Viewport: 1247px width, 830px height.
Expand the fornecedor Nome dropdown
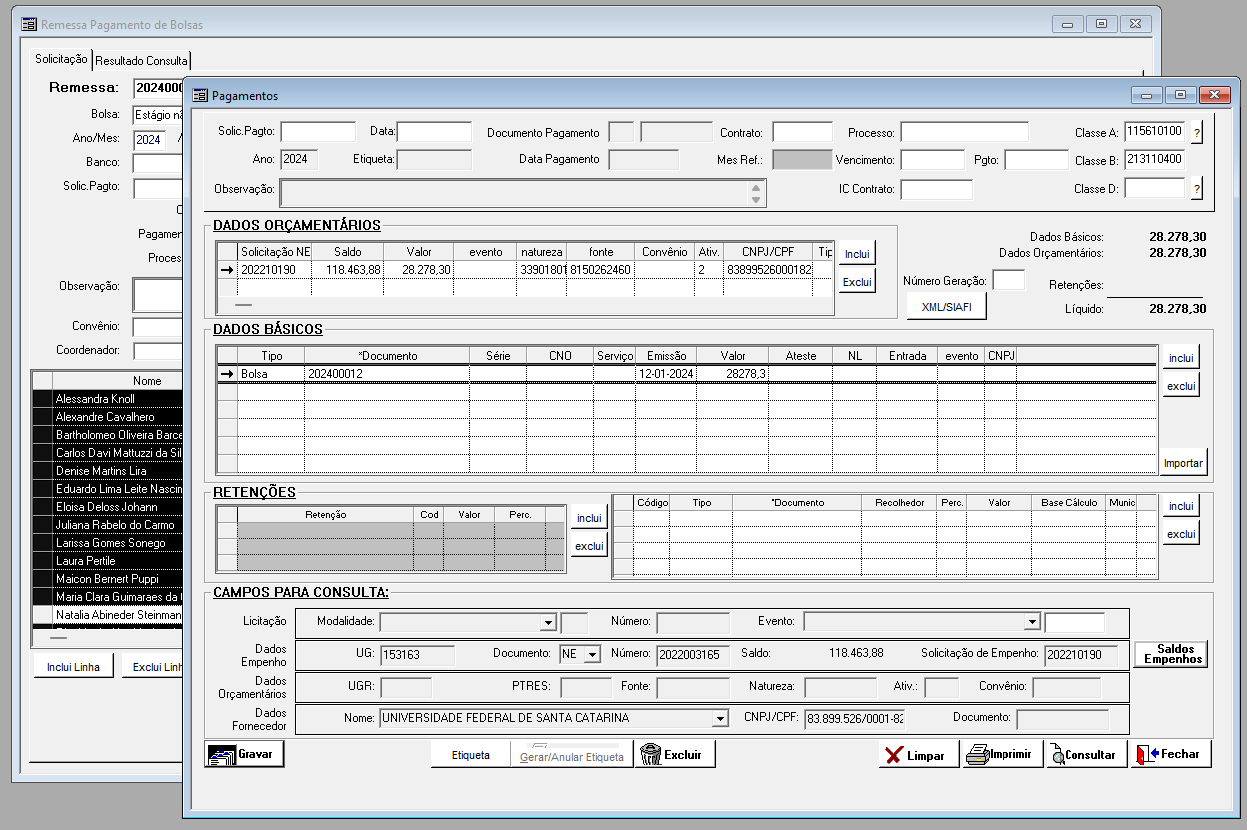719,719
